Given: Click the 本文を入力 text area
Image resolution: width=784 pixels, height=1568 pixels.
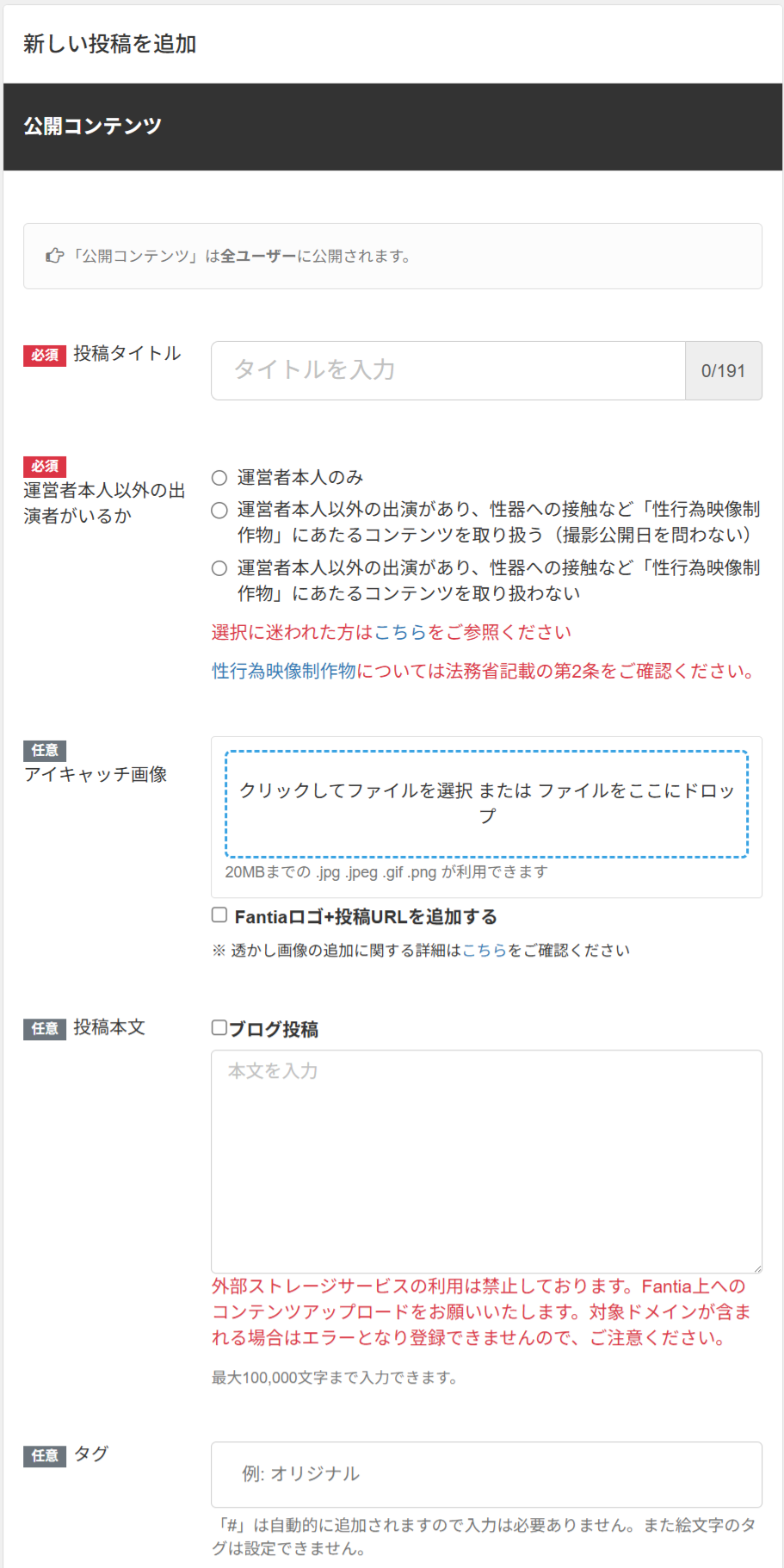Looking at the screenshot, I should (486, 1162).
